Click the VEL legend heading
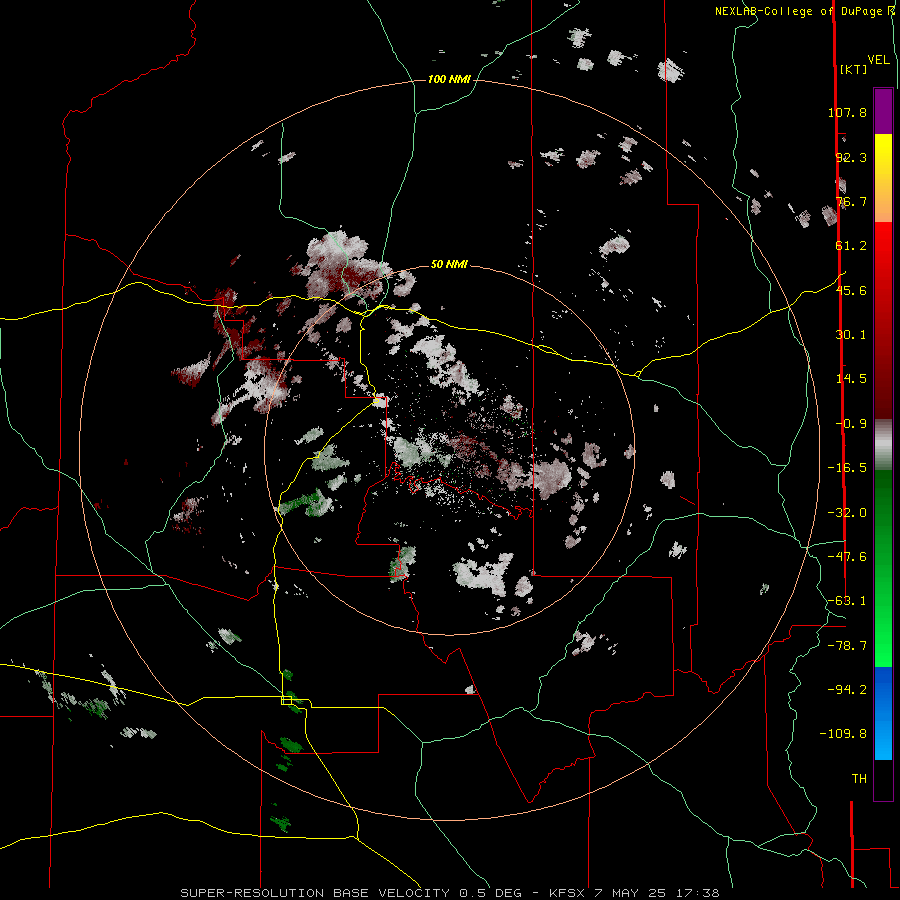This screenshot has height=900, width=900. click(879, 60)
